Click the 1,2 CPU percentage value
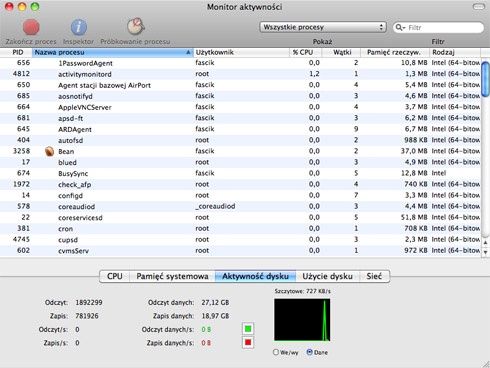Screen dimensions: 490x368 pos(314,74)
